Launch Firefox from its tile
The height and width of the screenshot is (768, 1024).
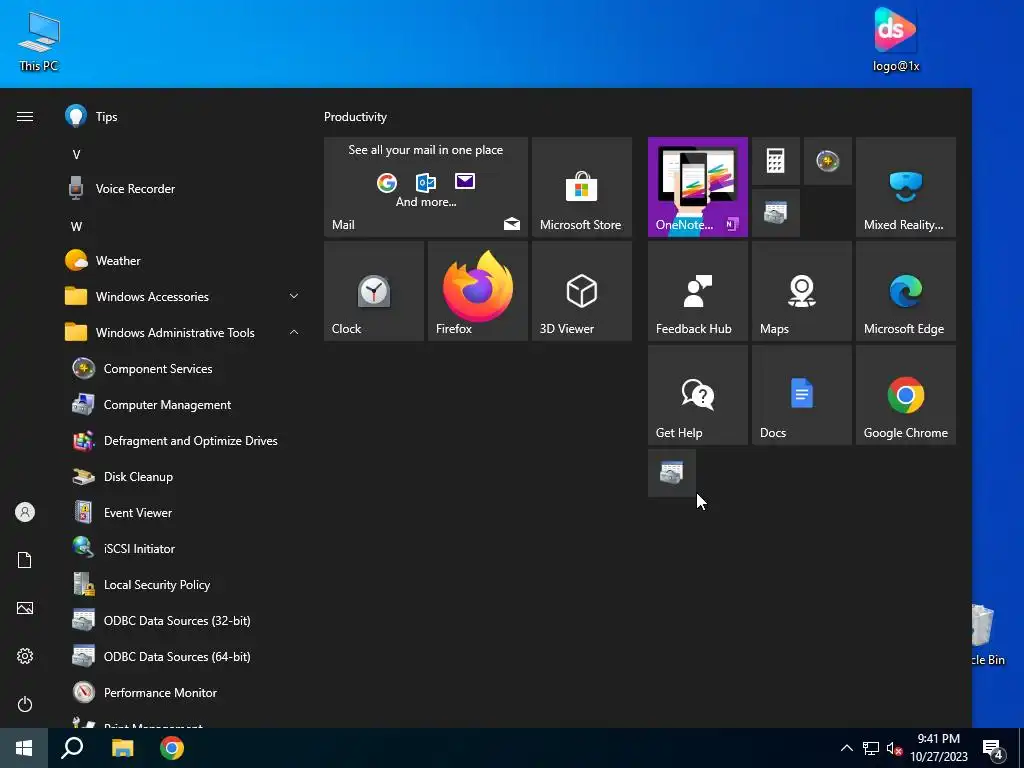[477, 291]
